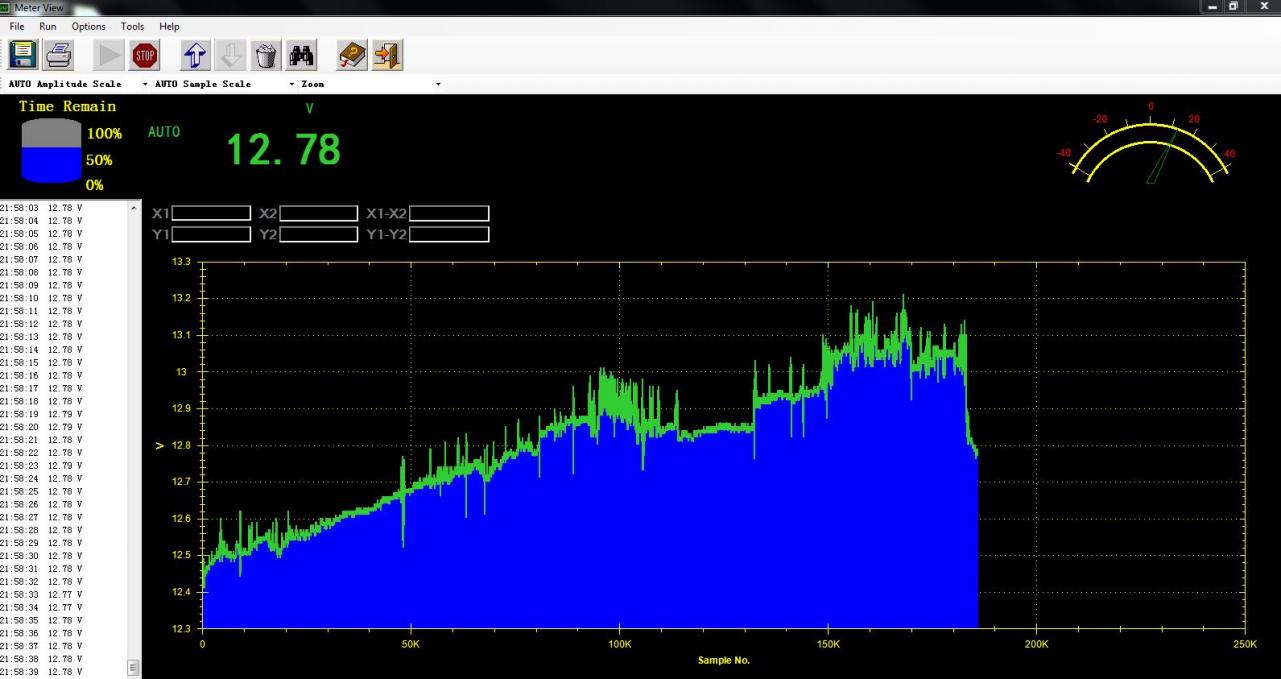Click the Print icon in toolbar

(x=59, y=54)
